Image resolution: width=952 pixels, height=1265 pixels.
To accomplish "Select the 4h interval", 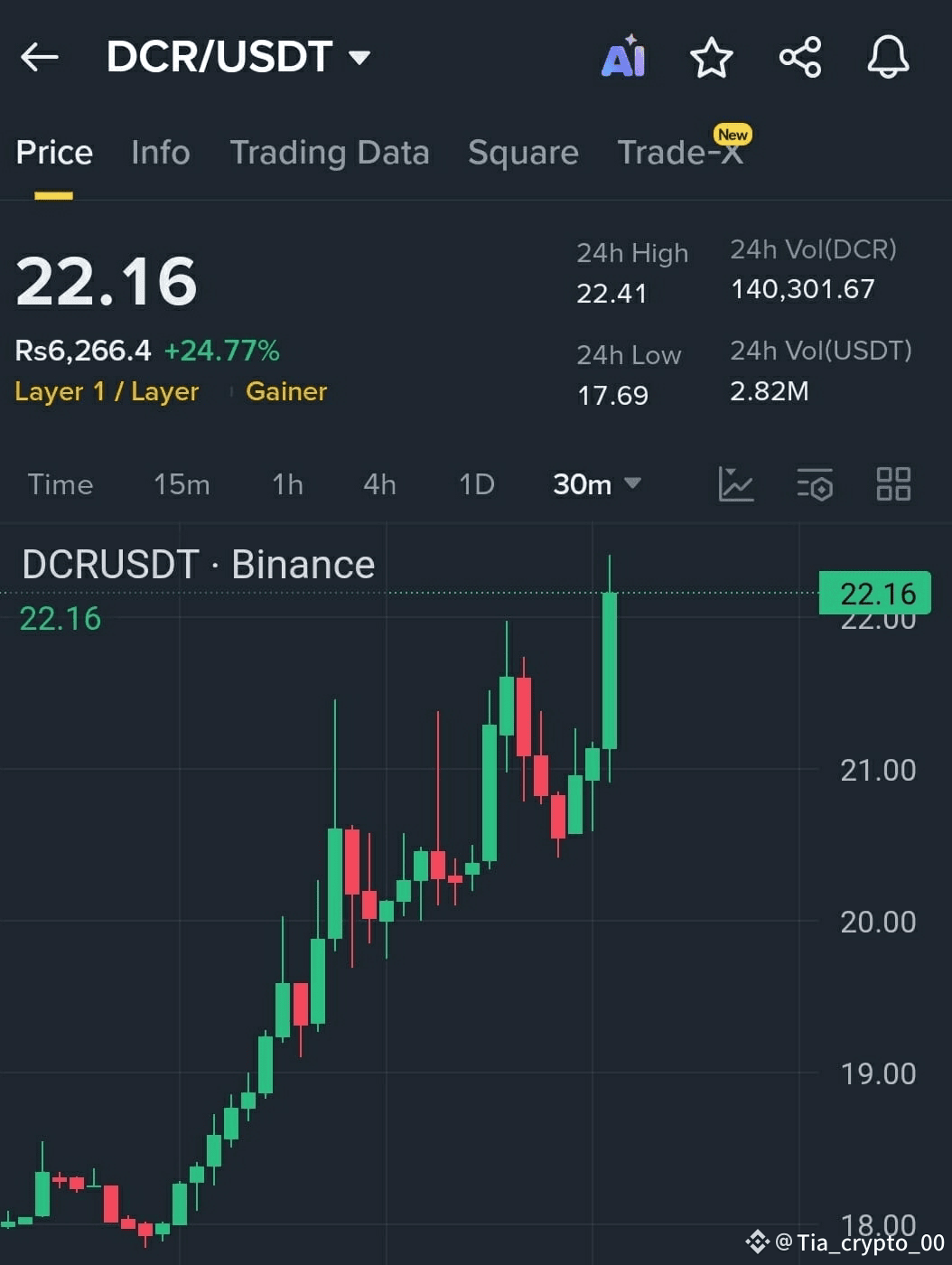I will click(379, 484).
